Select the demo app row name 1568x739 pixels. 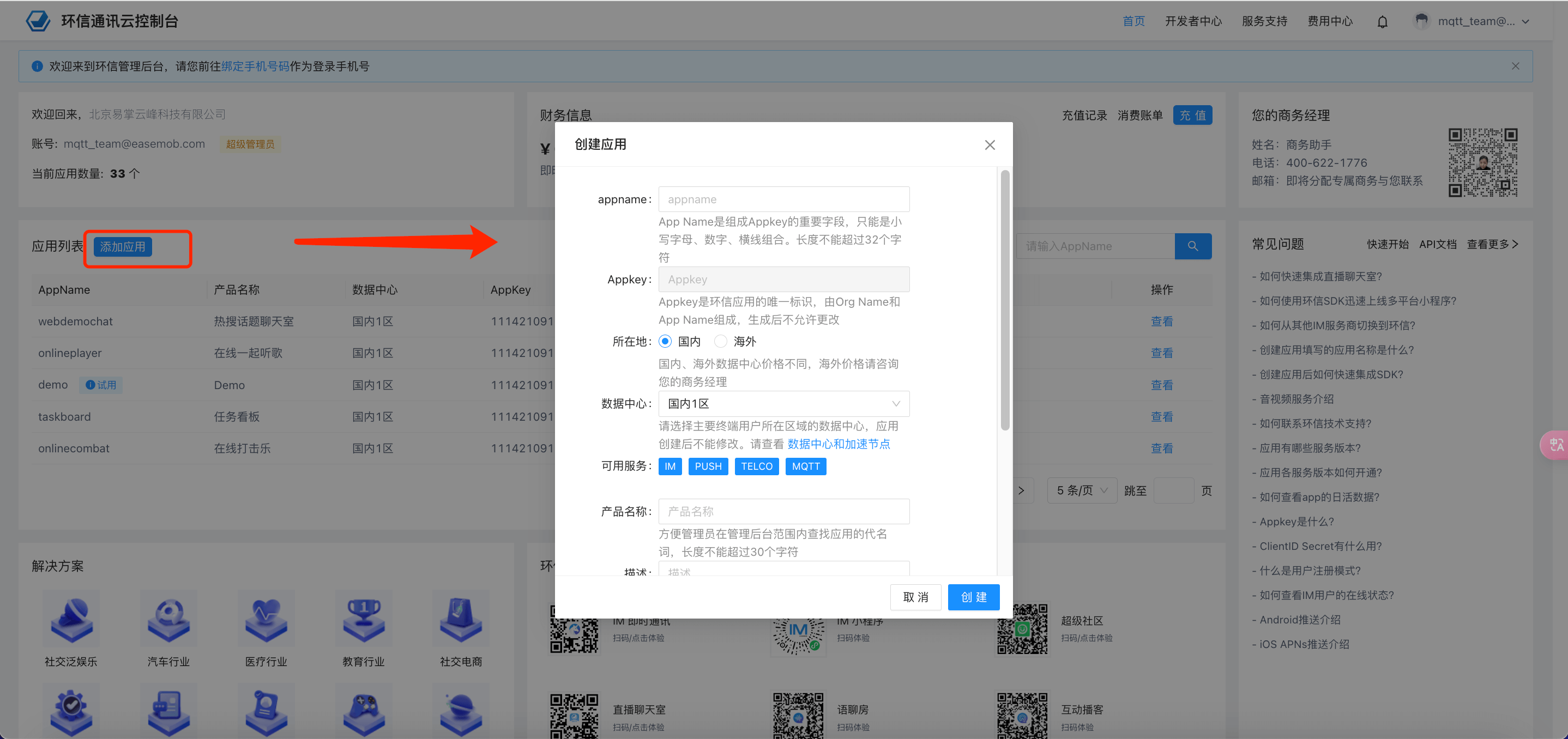coord(53,385)
